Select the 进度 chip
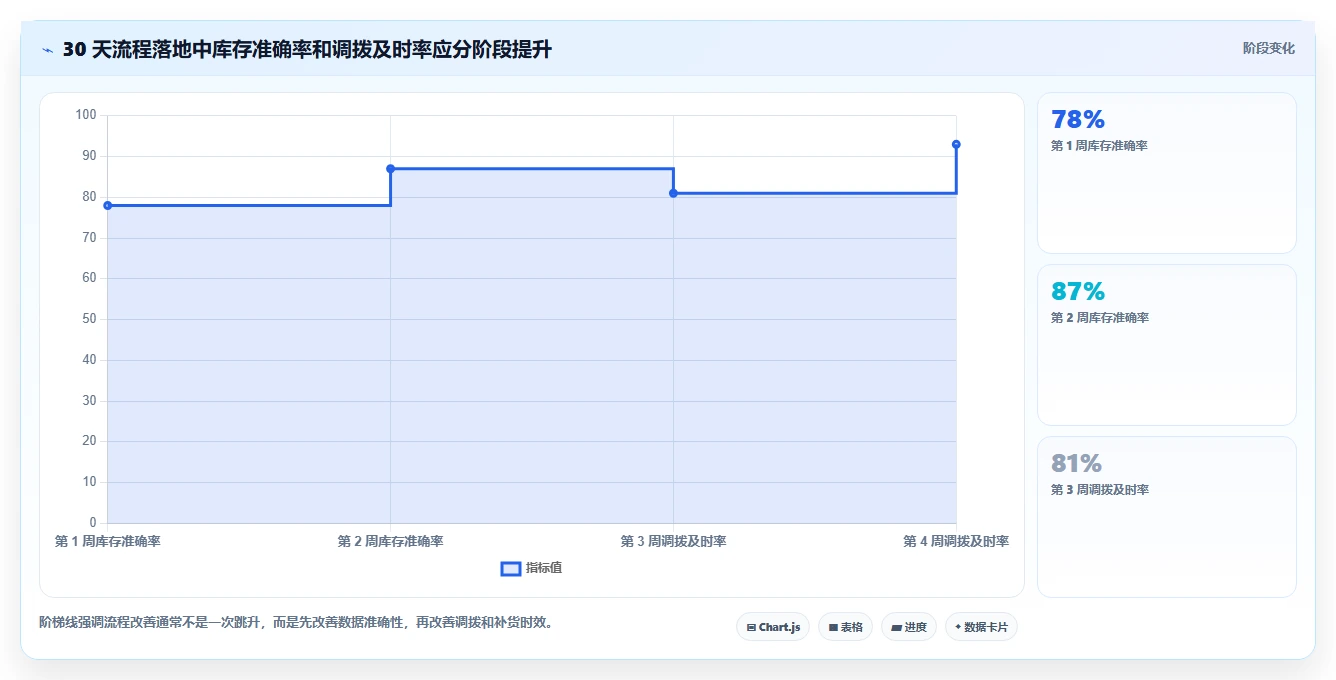The height and width of the screenshot is (680, 1336). click(x=909, y=627)
